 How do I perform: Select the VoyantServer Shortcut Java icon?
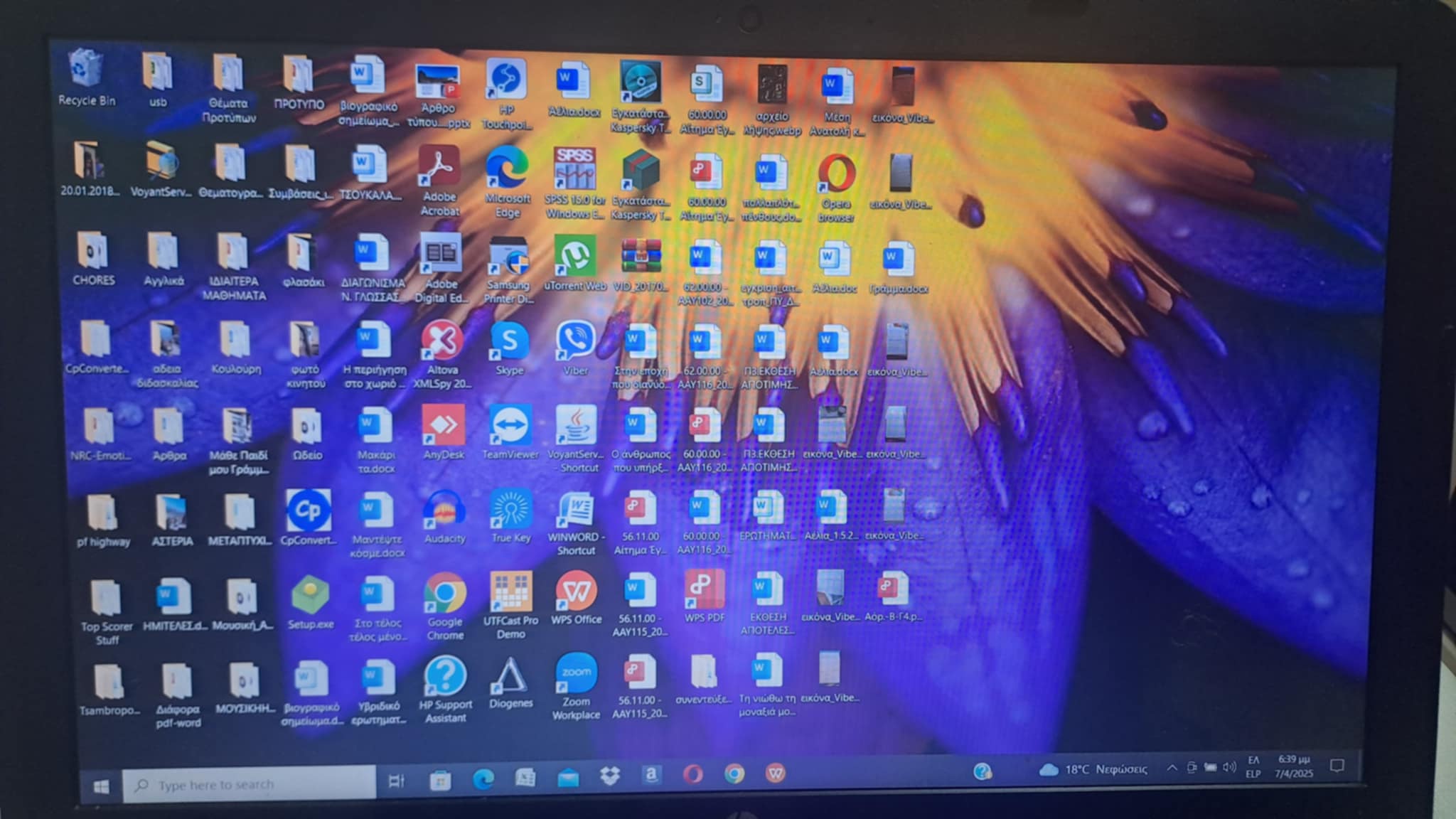pos(576,439)
